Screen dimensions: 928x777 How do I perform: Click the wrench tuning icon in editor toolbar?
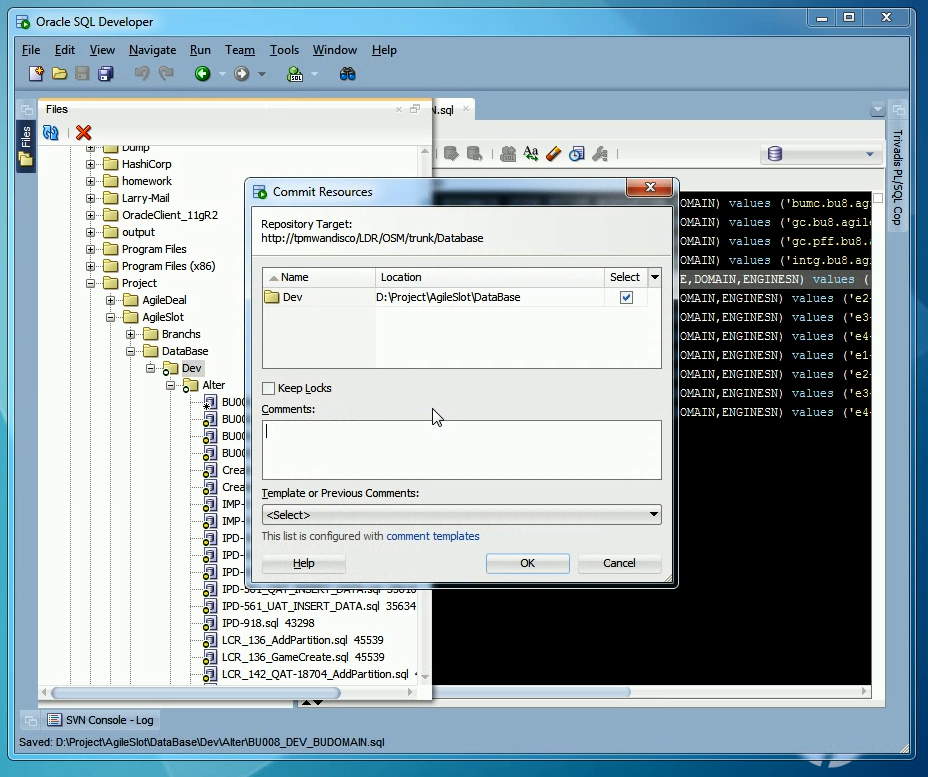pos(600,154)
